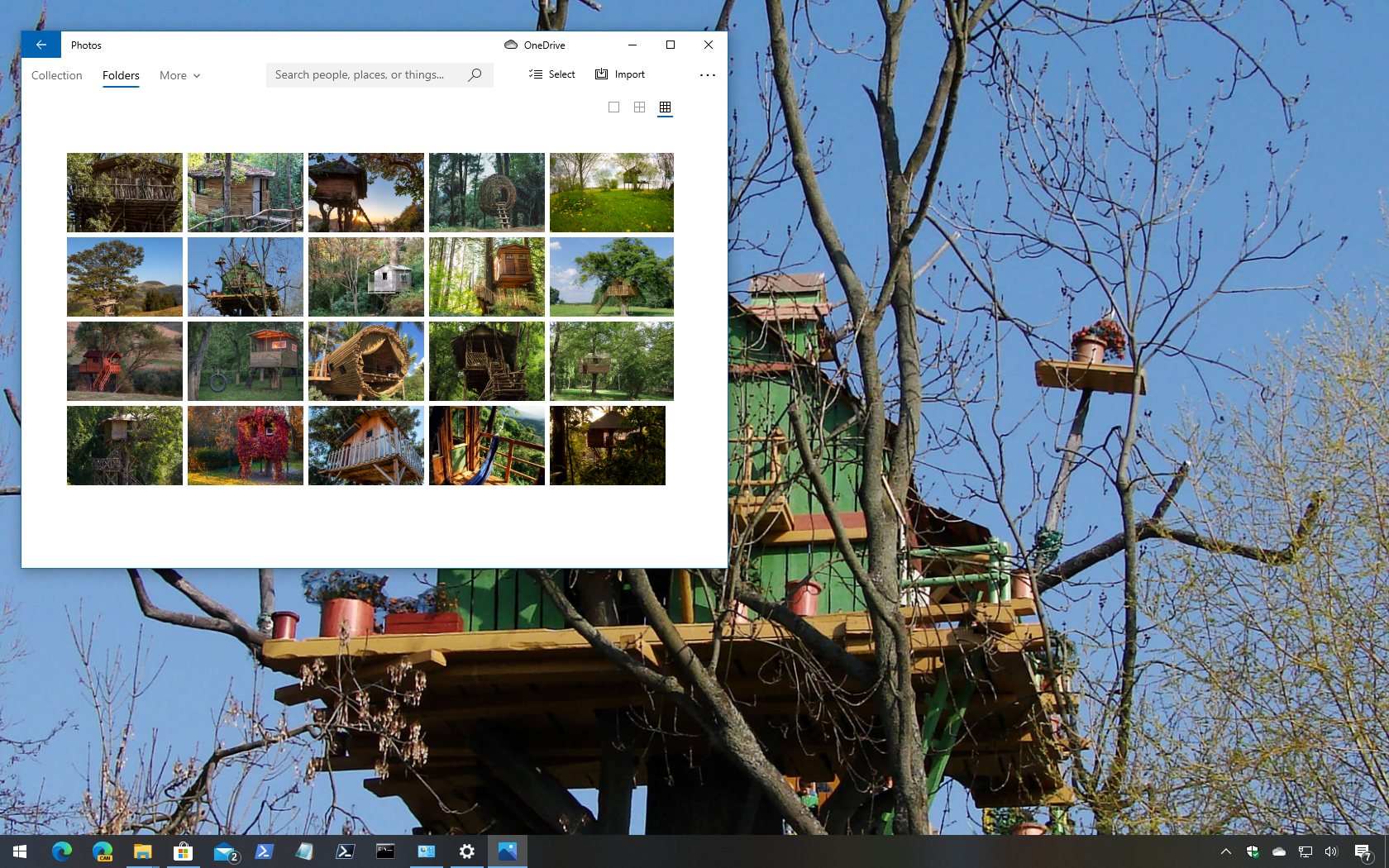Image resolution: width=1389 pixels, height=868 pixels.
Task: Open the Folders tab
Action: tap(121, 75)
